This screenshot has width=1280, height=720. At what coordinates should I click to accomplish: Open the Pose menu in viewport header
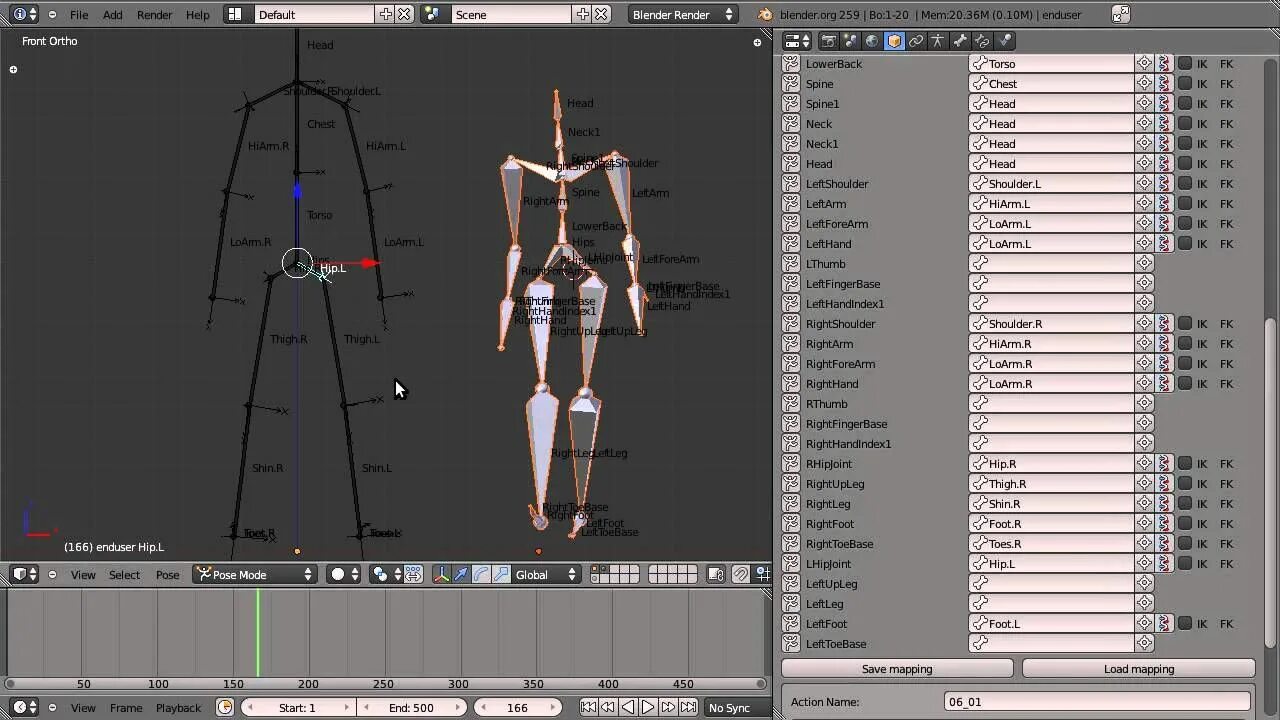[167, 574]
